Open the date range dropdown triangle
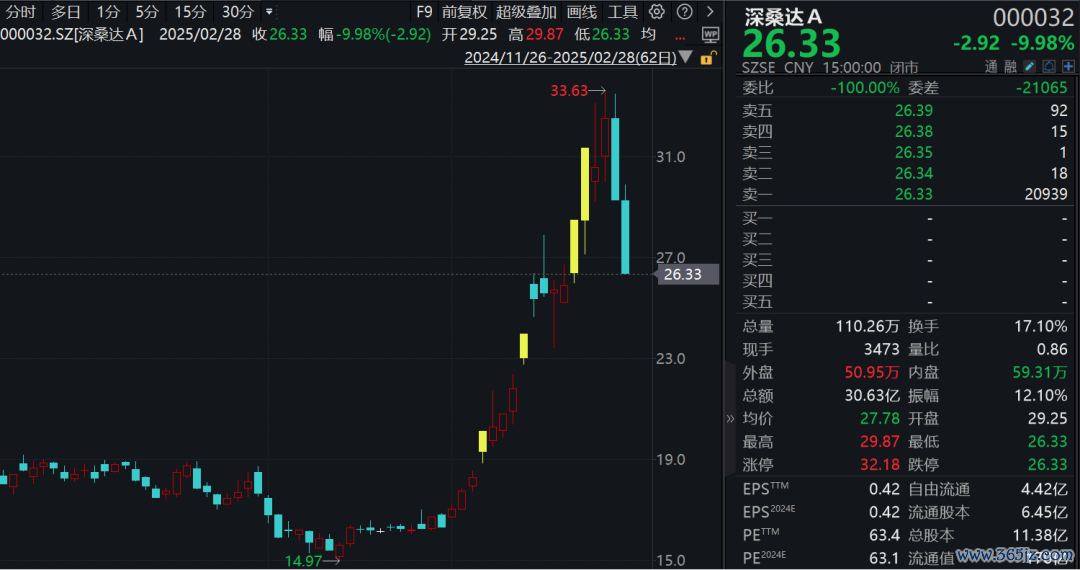The width and height of the screenshot is (1080, 570). 686,57
